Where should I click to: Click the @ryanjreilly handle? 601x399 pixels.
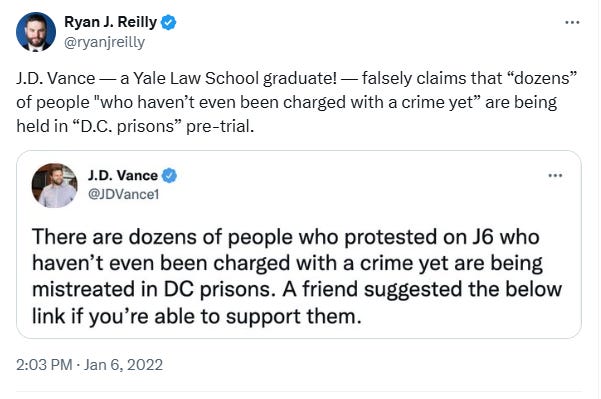(104, 42)
